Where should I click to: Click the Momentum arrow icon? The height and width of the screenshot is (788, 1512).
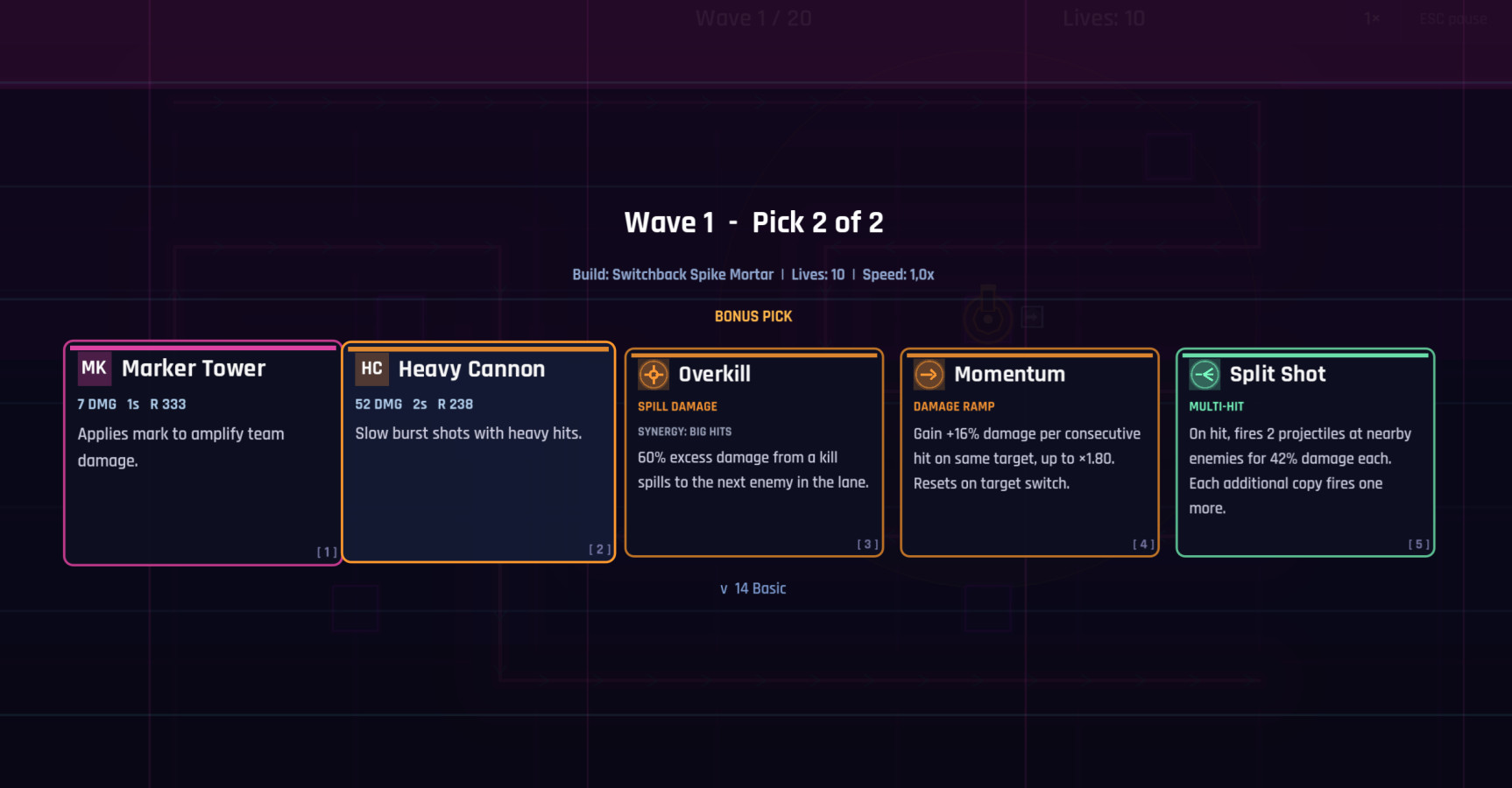pyautogui.click(x=929, y=375)
